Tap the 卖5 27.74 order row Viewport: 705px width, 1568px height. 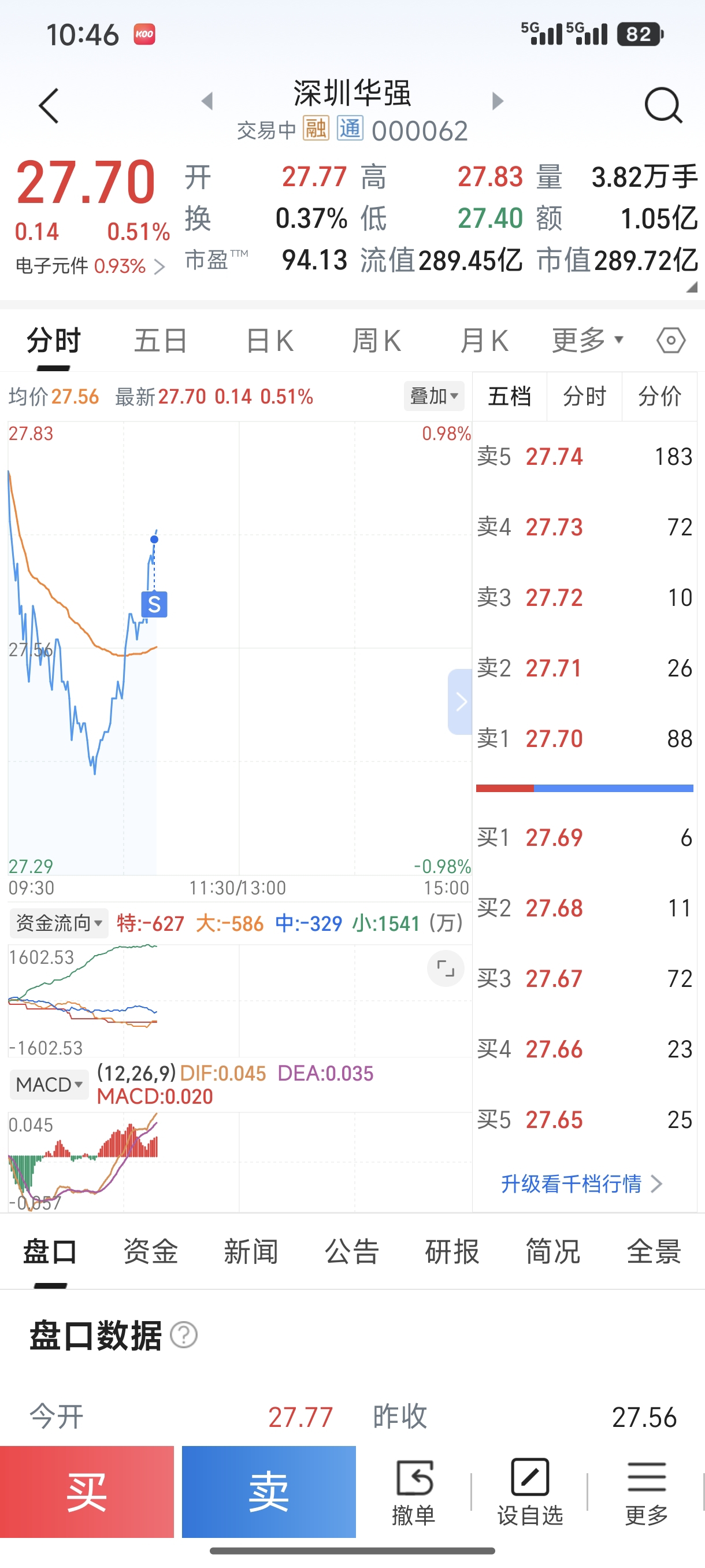(x=585, y=457)
